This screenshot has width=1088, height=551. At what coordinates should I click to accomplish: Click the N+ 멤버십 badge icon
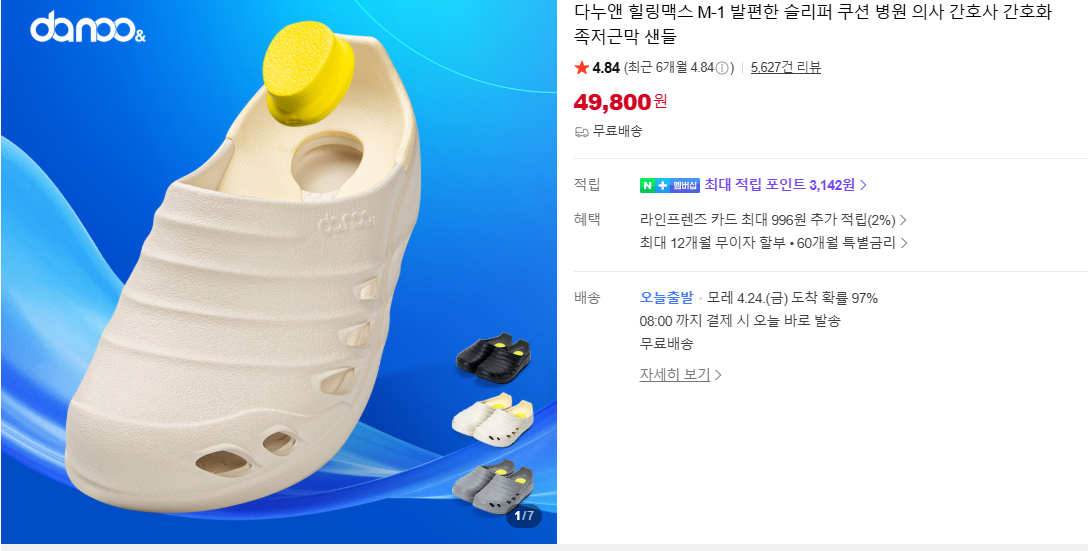(x=670, y=185)
